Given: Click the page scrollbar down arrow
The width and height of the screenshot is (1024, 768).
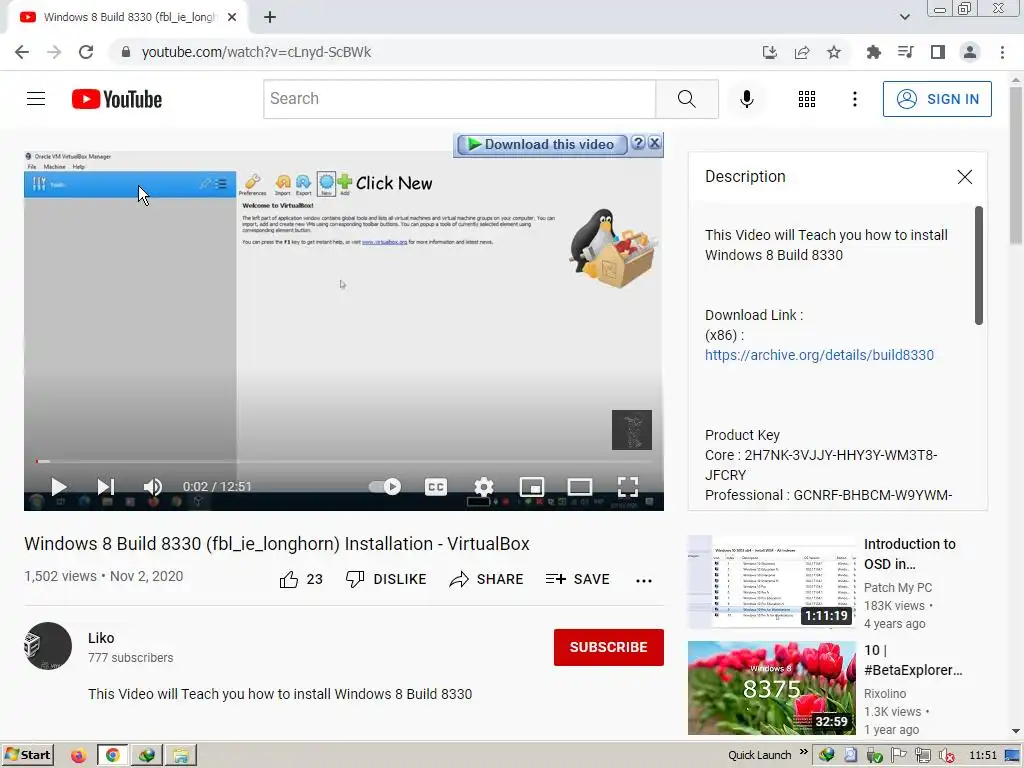Looking at the screenshot, I should point(1016,731).
